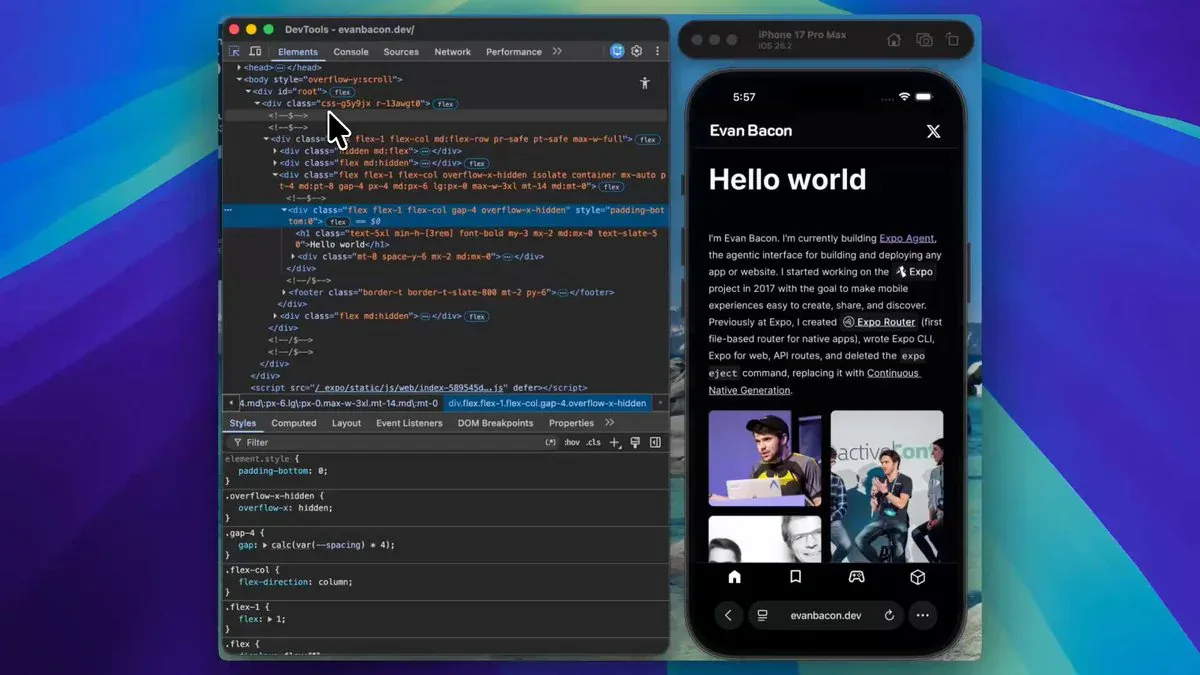Viewport: 1200px width, 675px height.
Task: Take simulator screenshot camera icon
Action: pos(924,40)
